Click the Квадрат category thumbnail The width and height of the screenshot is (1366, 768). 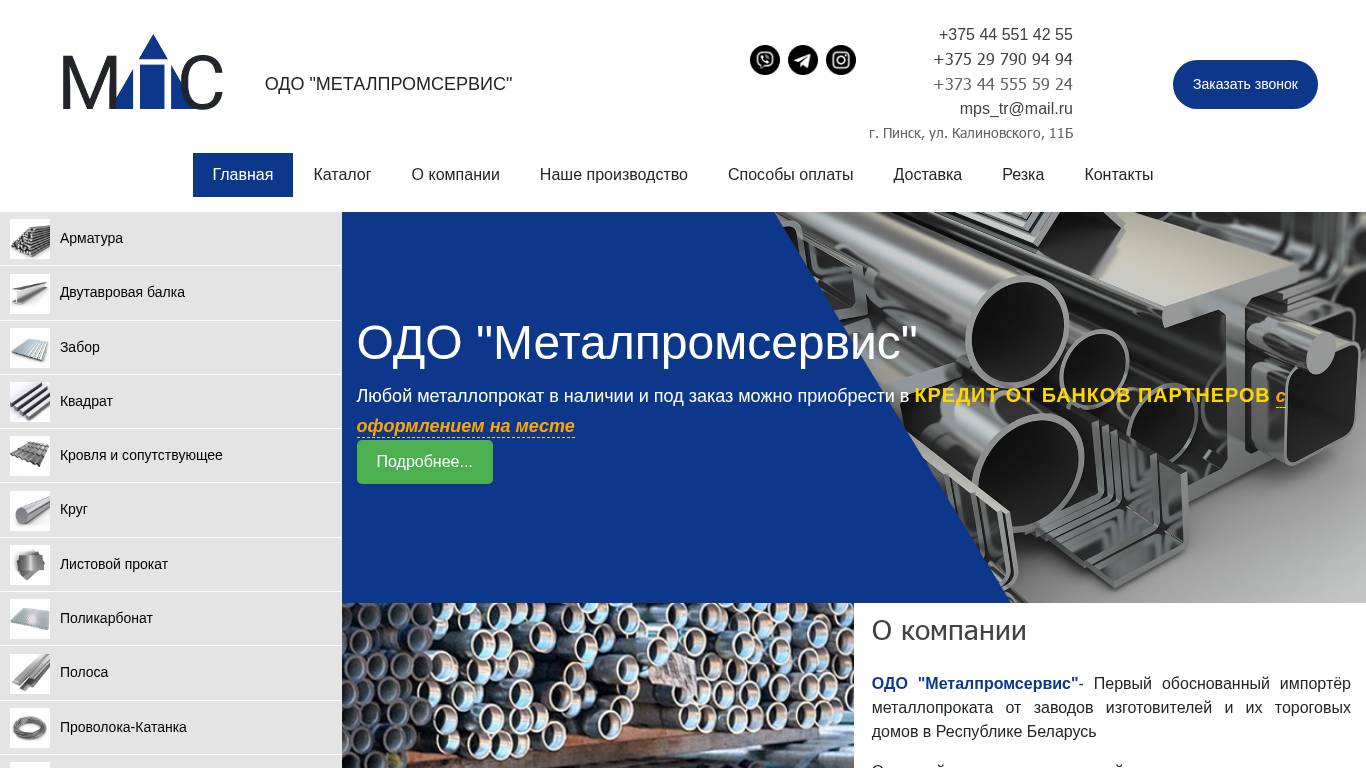(30, 402)
